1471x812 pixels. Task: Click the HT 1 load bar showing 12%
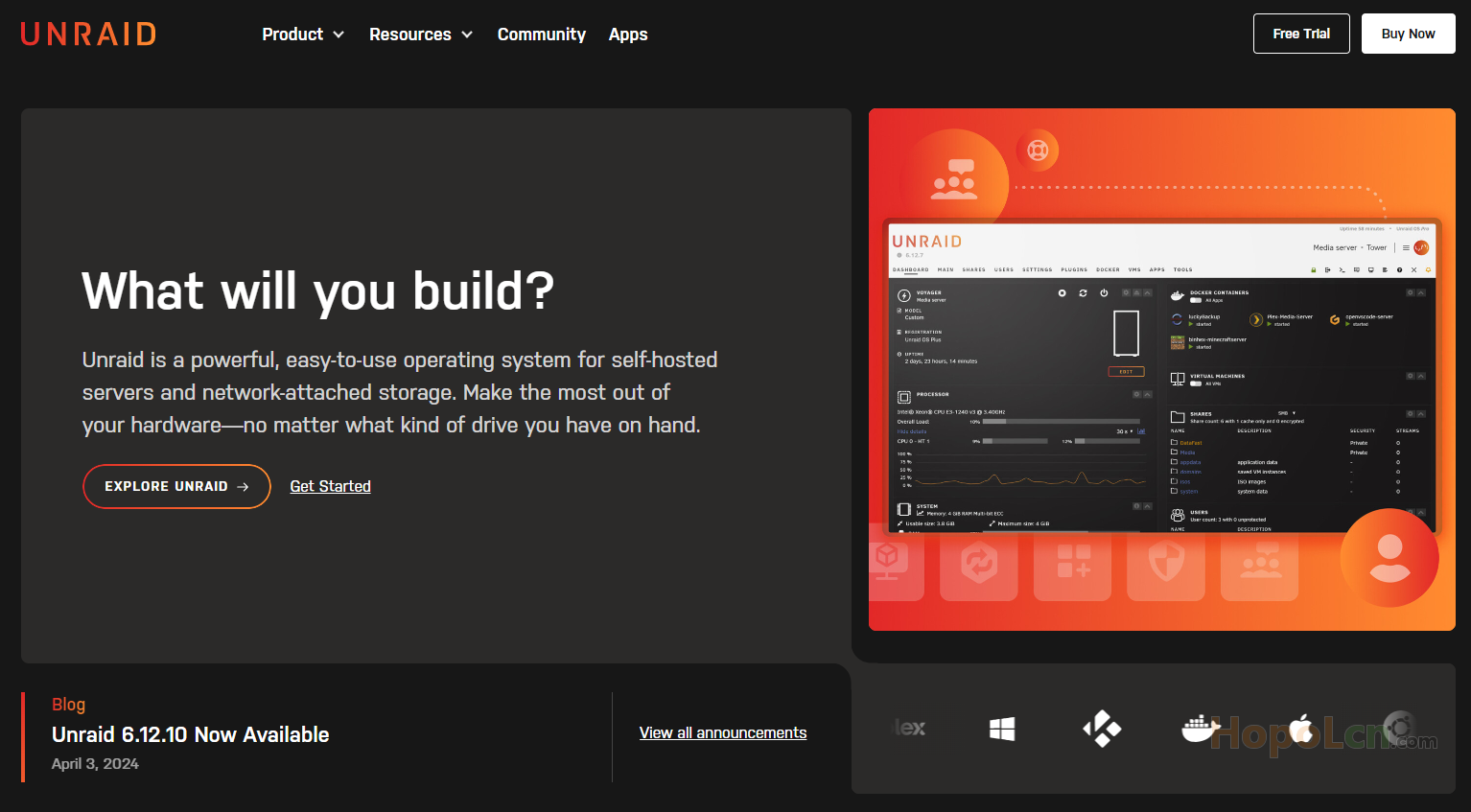(1108, 441)
